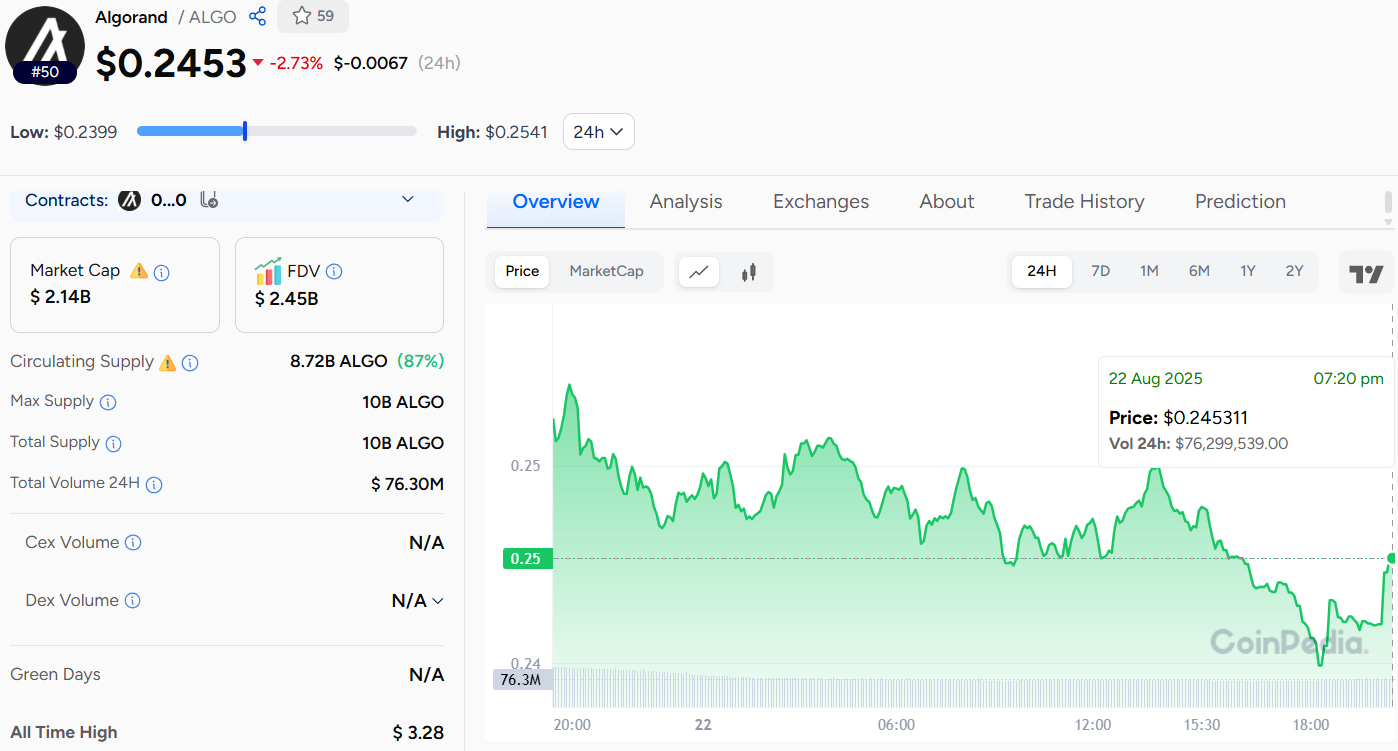This screenshot has height=751, width=1398.
Task: Click Circulating Supply info icon
Action: [190, 363]
